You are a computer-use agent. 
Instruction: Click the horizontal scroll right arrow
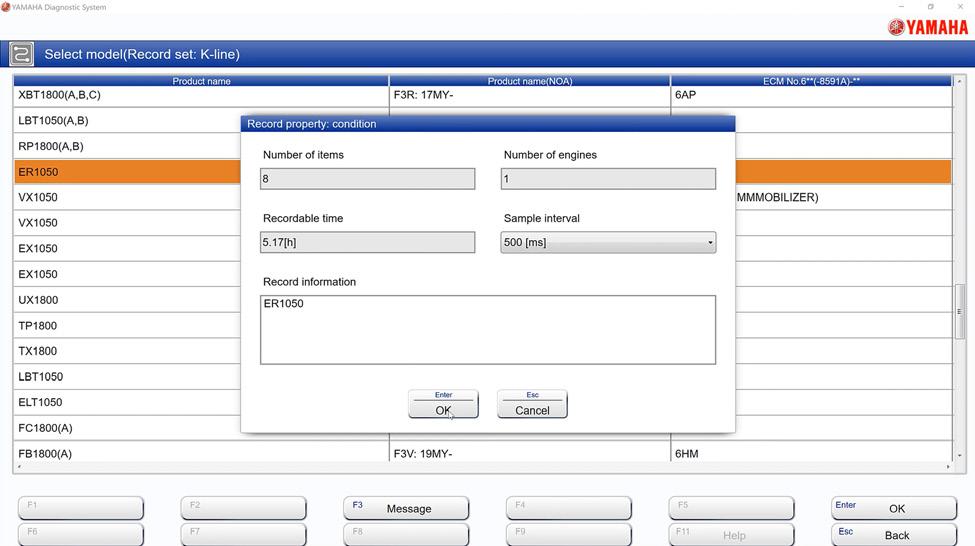click(x=948, y=466)
